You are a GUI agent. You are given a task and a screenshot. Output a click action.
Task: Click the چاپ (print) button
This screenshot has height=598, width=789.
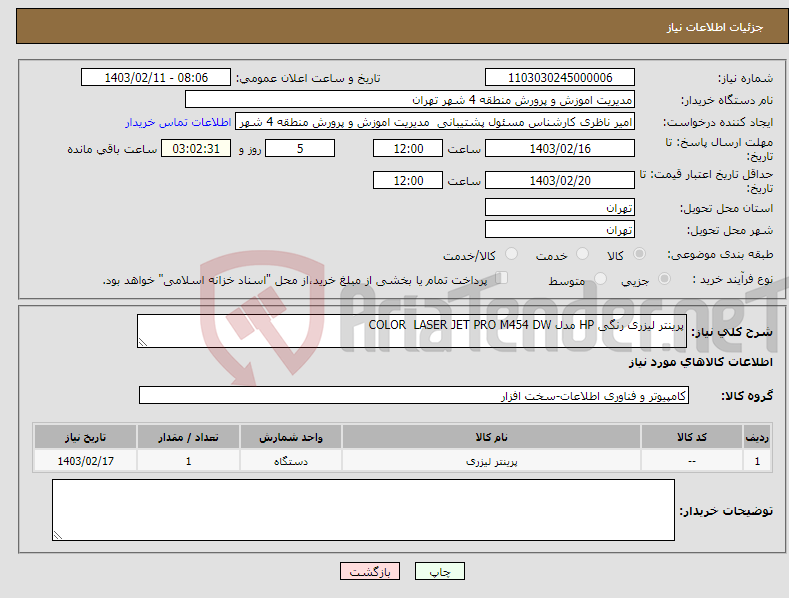(x=439, y=571)
